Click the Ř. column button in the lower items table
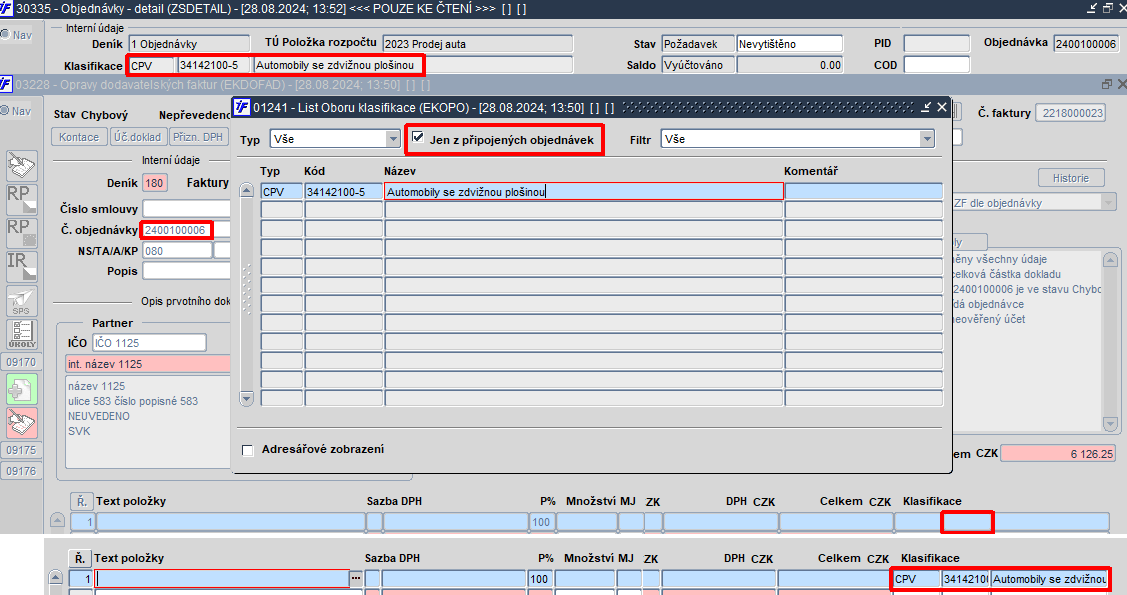Viewport: 1127px width, 595px height. point(79,558)
